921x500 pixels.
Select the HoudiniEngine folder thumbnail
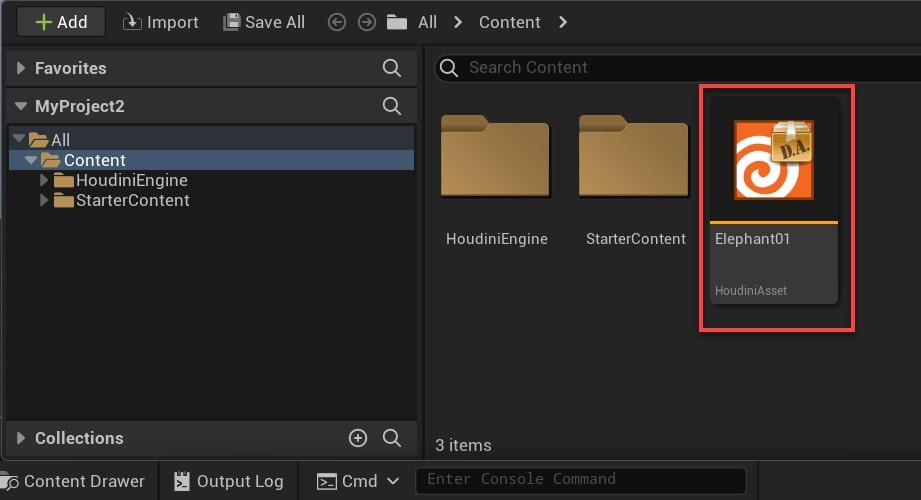pyautogui.click(x=495, y=156)
